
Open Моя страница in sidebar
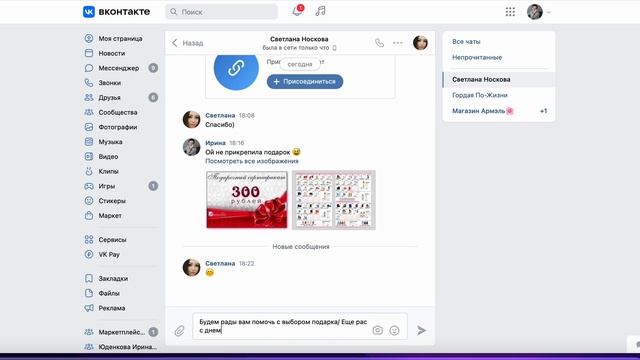[120, 38]
